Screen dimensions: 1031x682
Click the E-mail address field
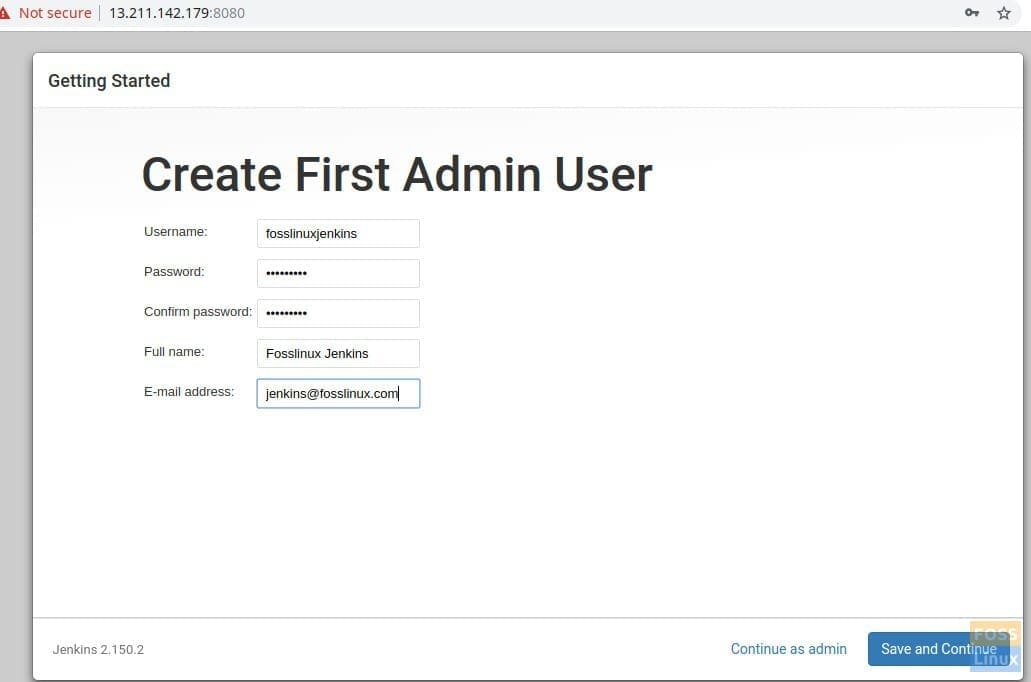(x=338, y=393)
